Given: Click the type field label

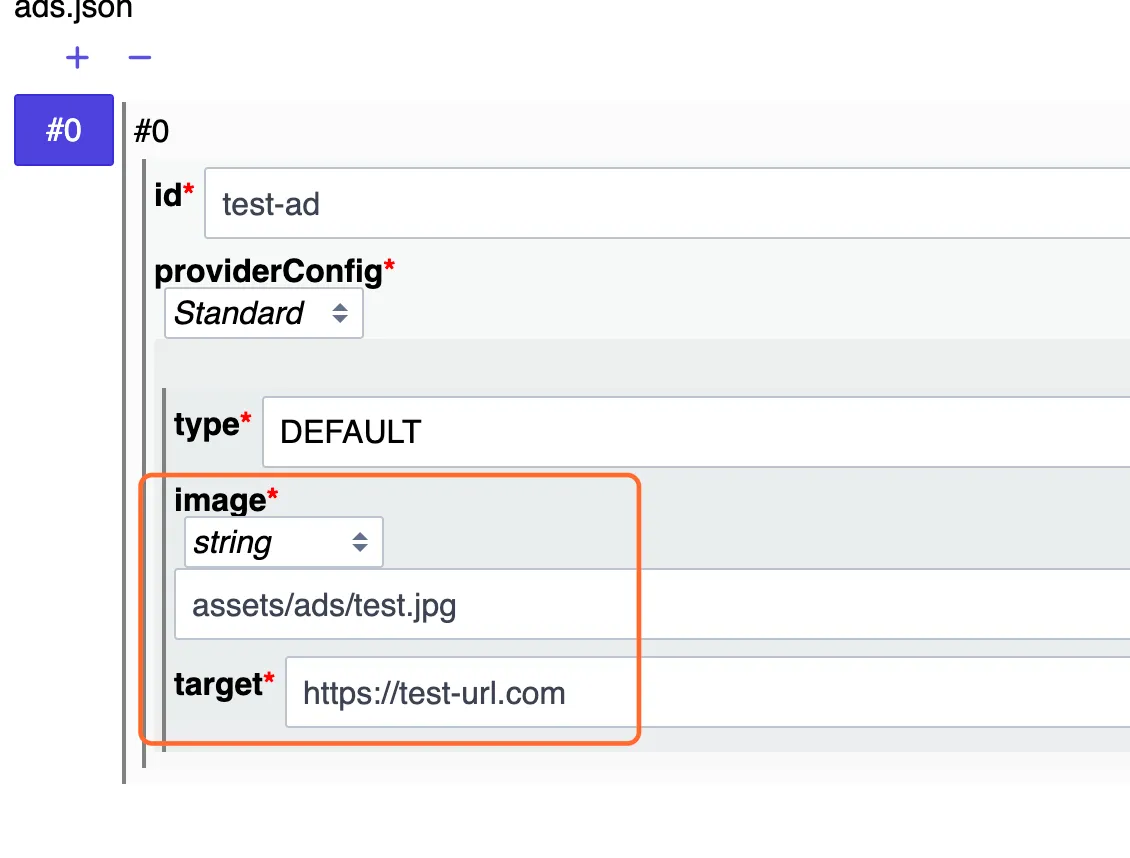Looking at the screenshot, I should (x=206, y=424).
